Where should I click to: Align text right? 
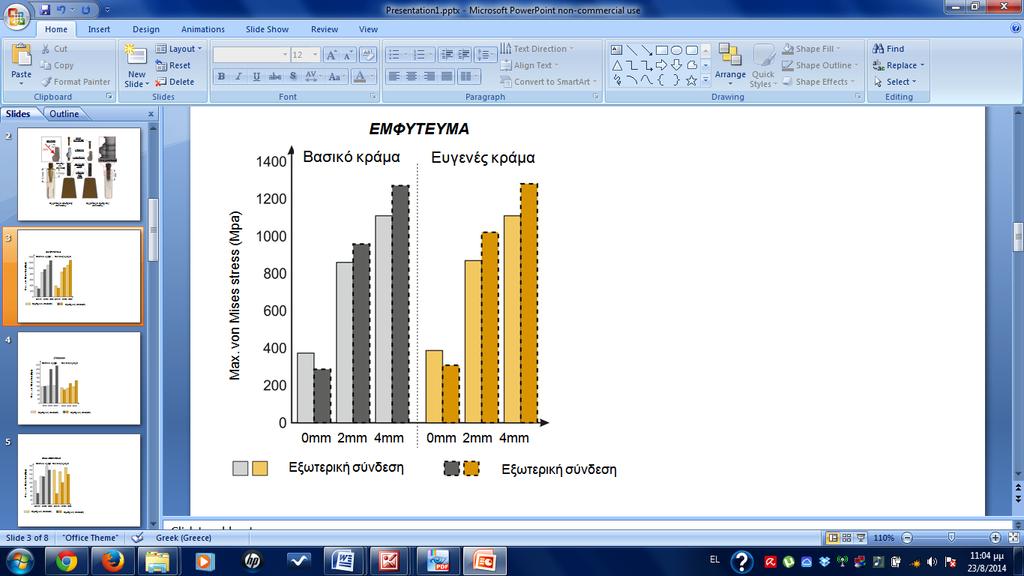coord(429,76)
